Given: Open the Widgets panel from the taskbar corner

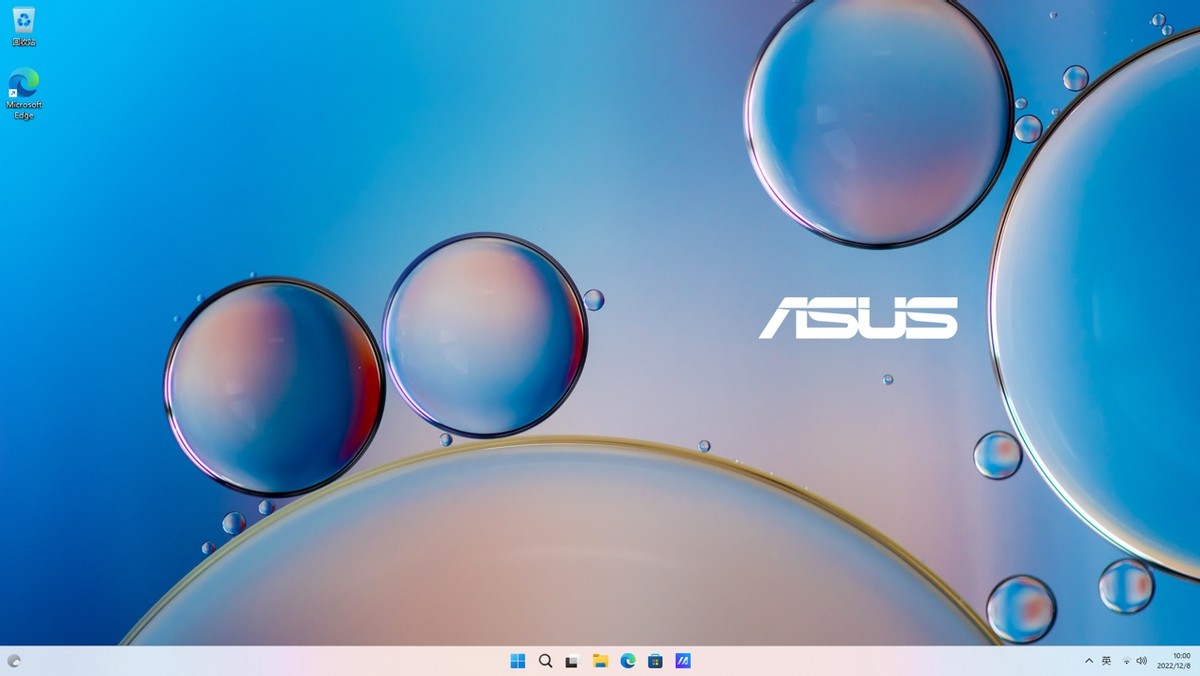Looking at the screenshot, I should coord(14,661).
